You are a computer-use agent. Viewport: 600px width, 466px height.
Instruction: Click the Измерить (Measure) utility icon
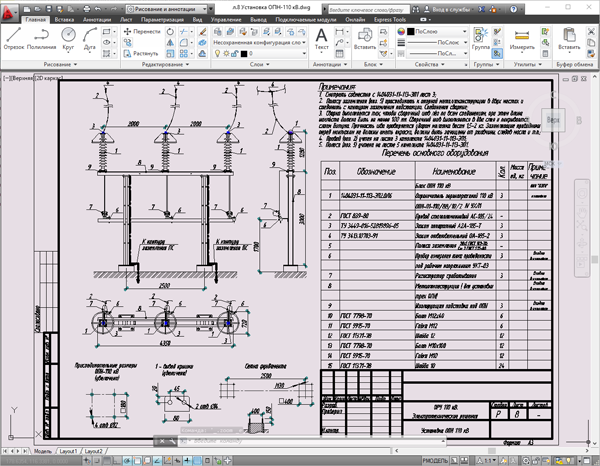(522, 37)
